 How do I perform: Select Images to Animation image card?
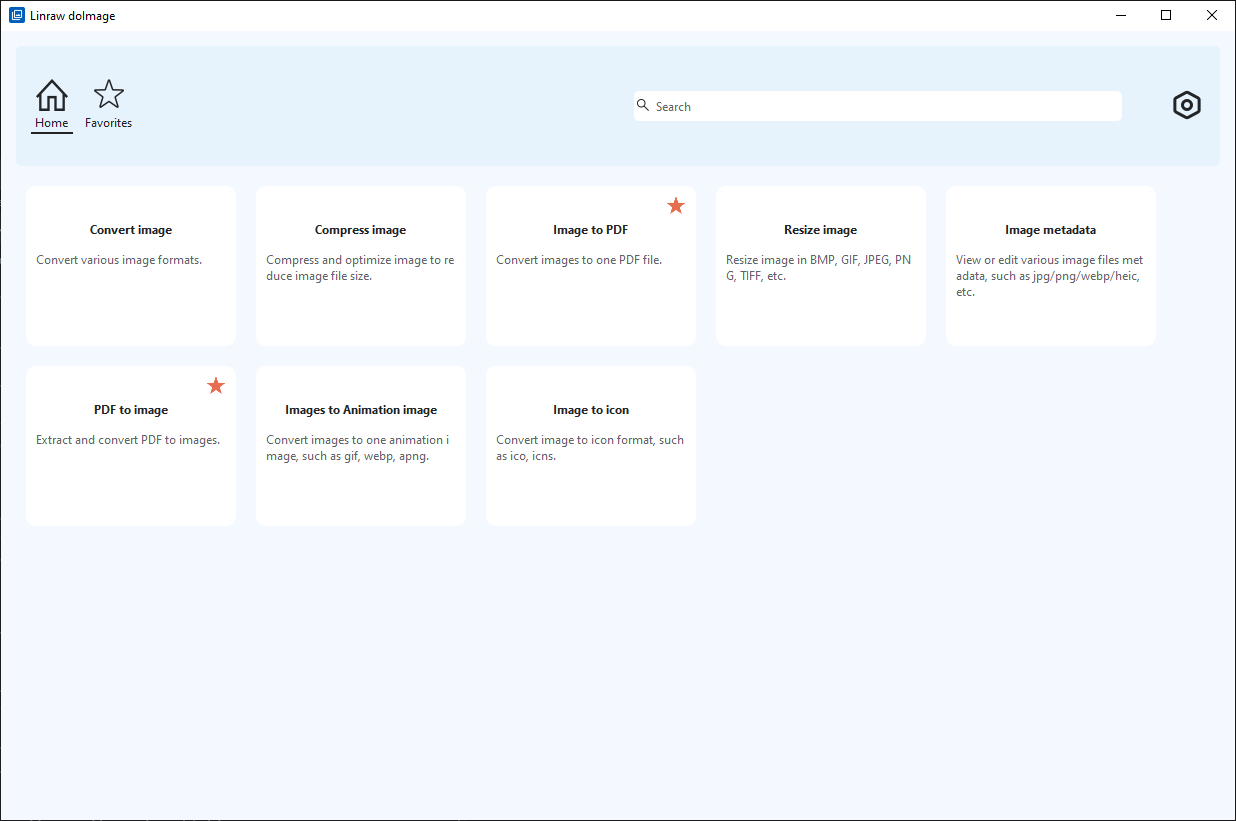pos(361,446)
